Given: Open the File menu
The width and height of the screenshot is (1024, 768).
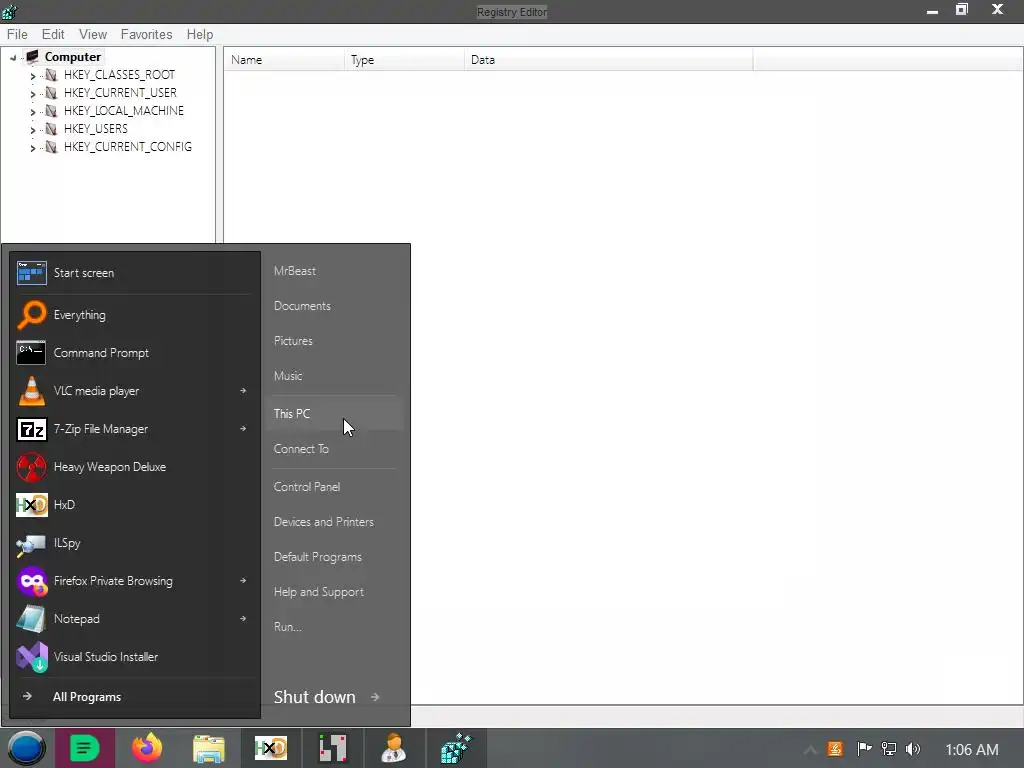Looking at the screenshot, I should [x=17, y=35].
